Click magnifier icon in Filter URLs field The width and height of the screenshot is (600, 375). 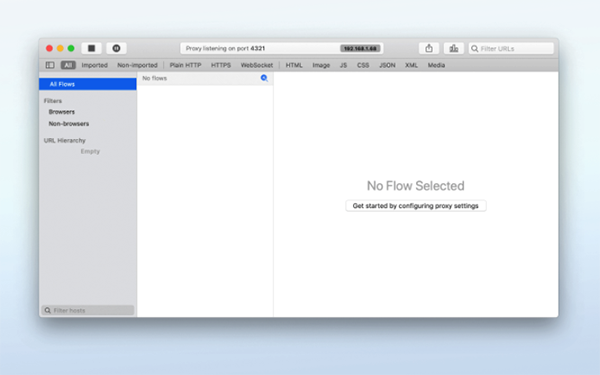[474, 49]
